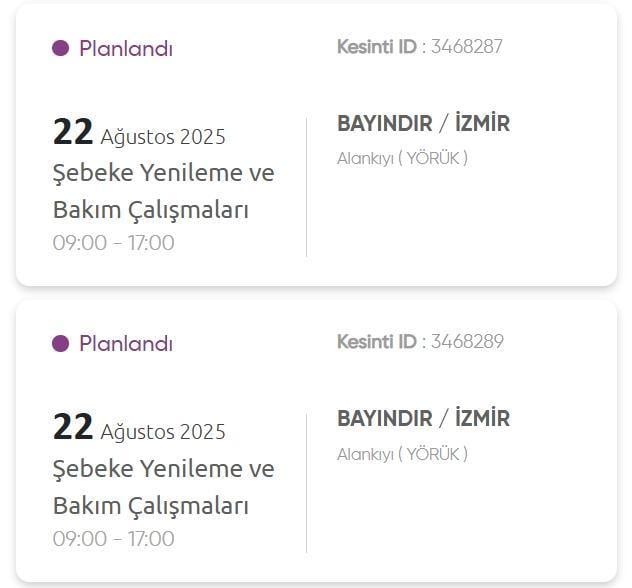Click Ağustos 2025 in the first card
This screenshot has width=632, height=588.
163,136
